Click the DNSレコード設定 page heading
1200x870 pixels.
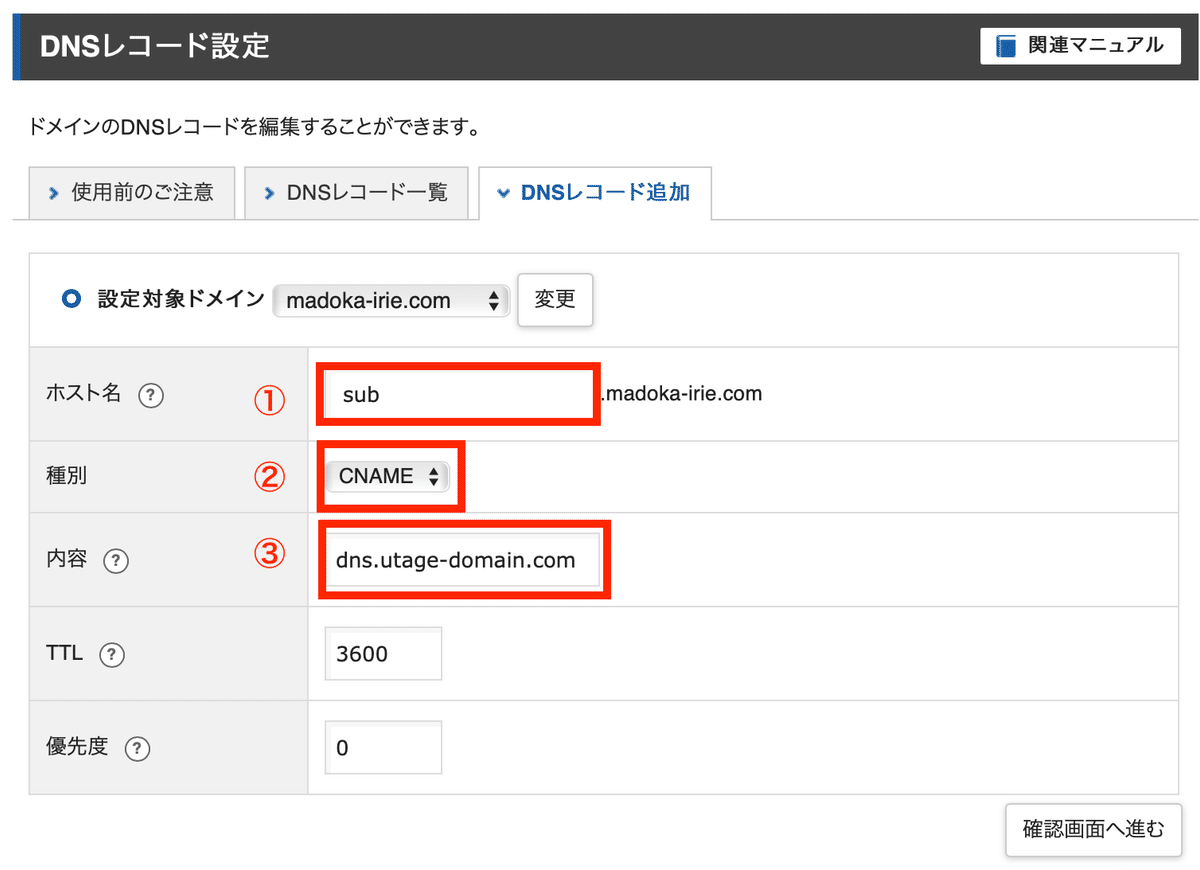click(x=155, y=46)
